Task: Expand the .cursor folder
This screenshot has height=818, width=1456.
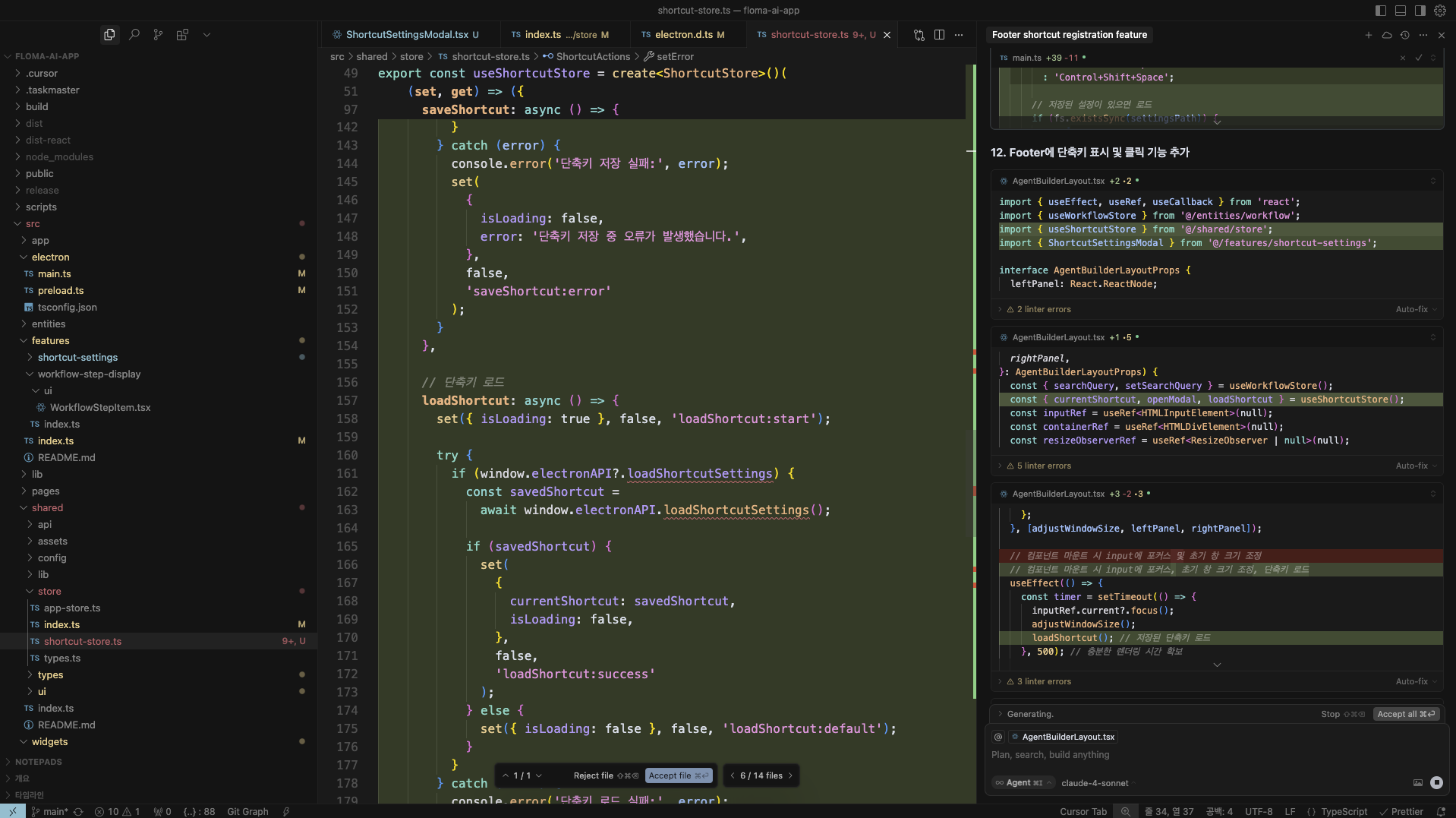Action: (x=42, y=74)
